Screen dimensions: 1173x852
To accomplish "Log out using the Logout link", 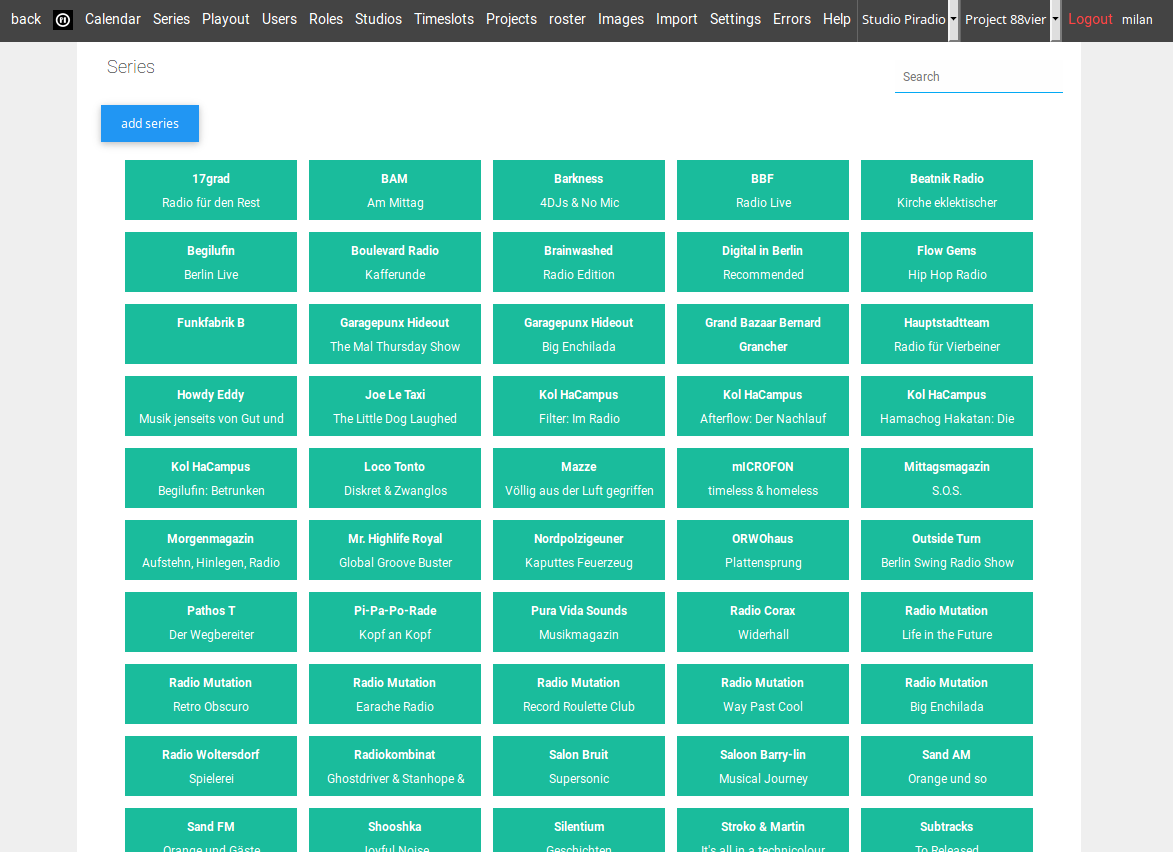I will point(1090,19).
